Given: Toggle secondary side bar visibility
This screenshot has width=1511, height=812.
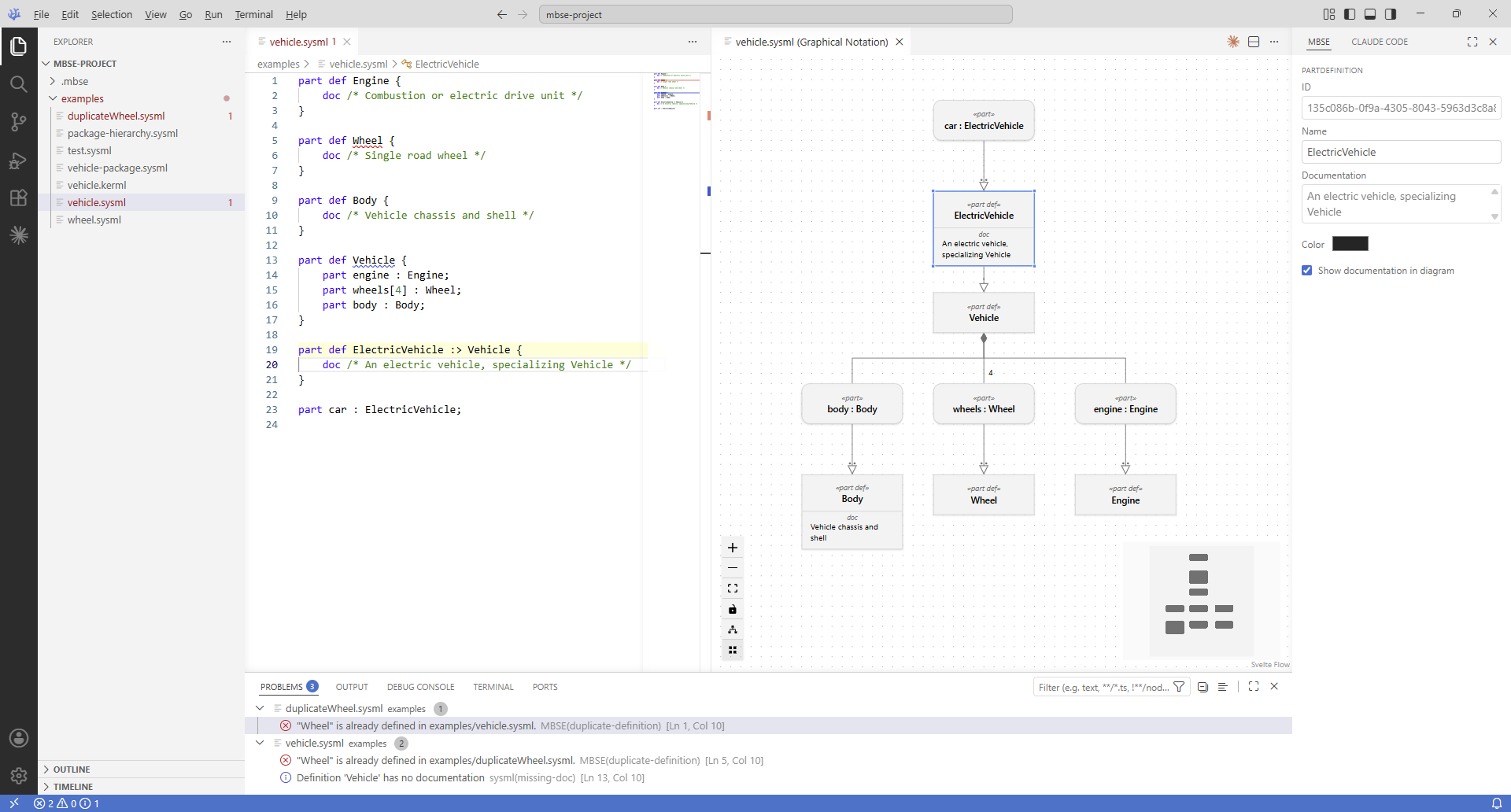Looking at the screenshot, I should click(x=1391, y=14).
